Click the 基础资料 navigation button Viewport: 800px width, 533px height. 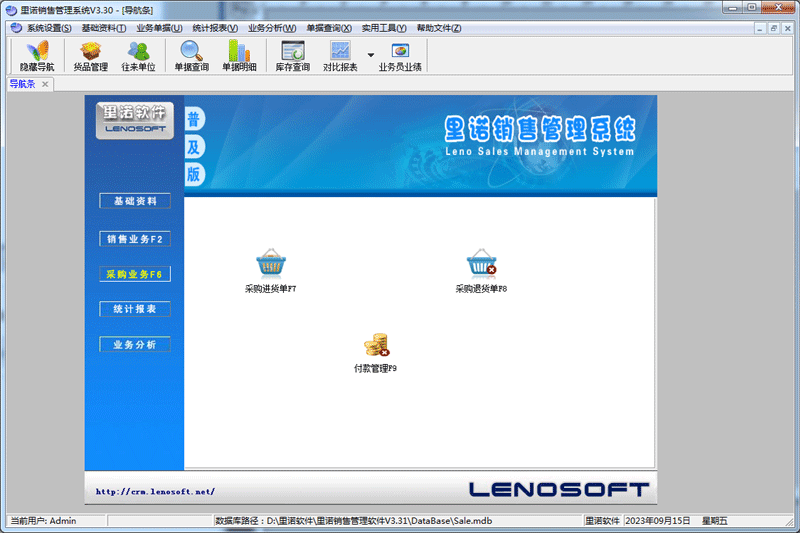pos(135,201)
